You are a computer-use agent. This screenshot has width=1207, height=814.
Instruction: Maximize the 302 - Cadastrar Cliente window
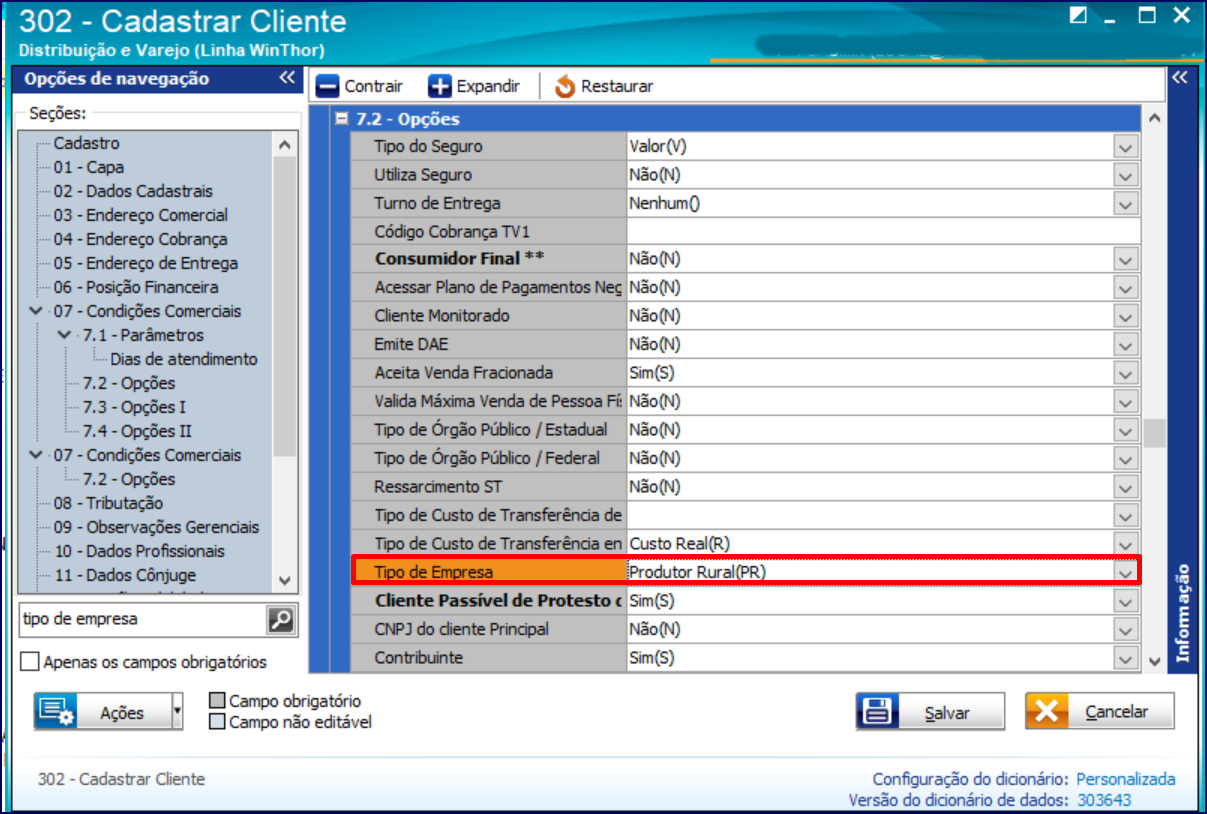click(x=1147, y=15)
